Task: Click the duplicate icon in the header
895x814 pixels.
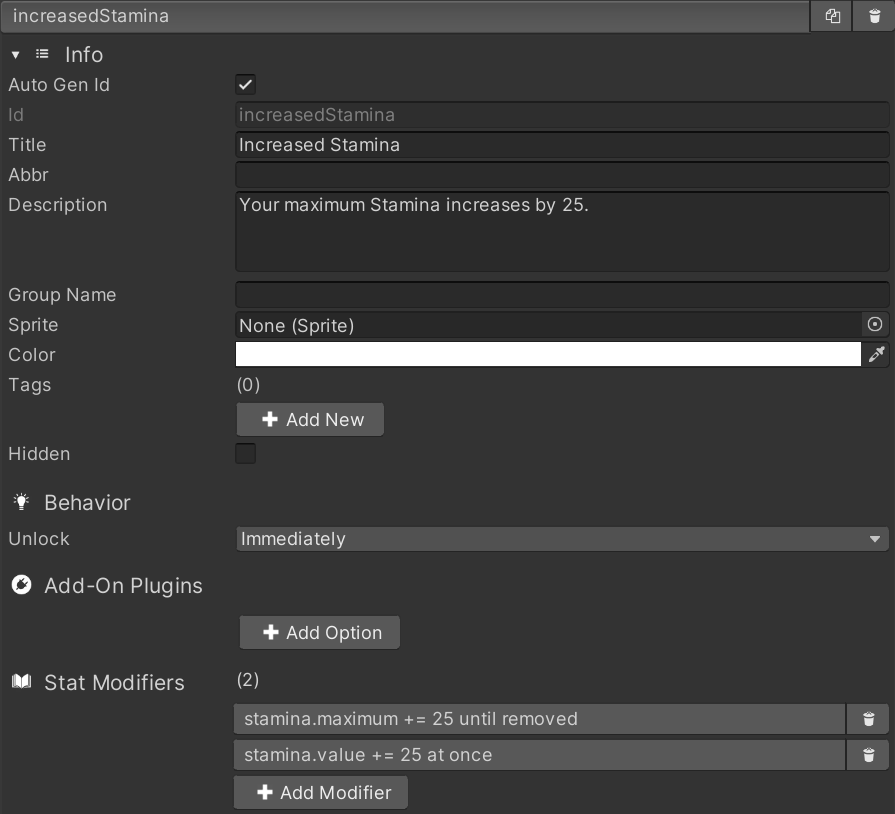Action: [x=832, y=16]
